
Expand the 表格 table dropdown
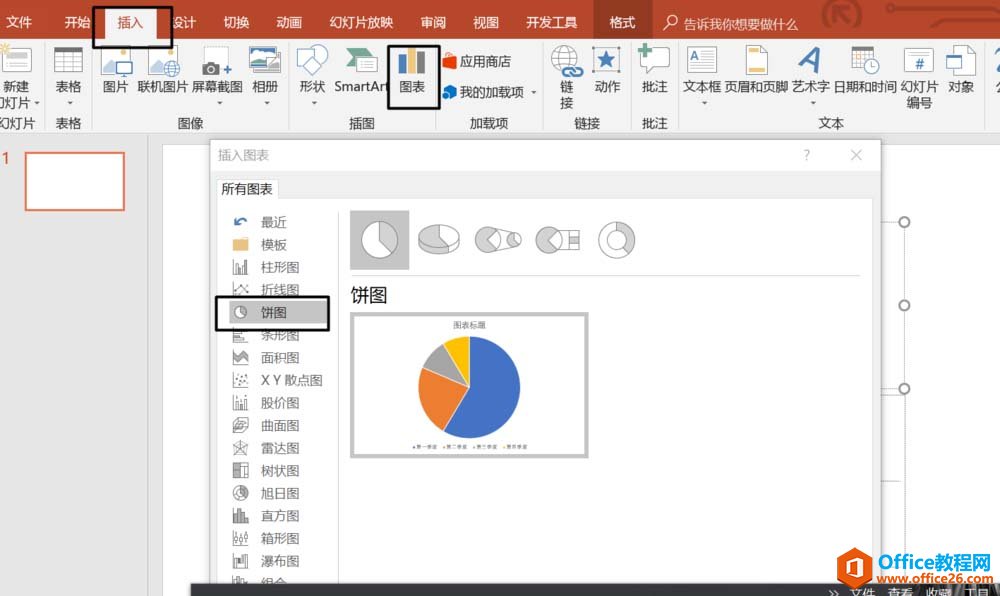(68, 102)
